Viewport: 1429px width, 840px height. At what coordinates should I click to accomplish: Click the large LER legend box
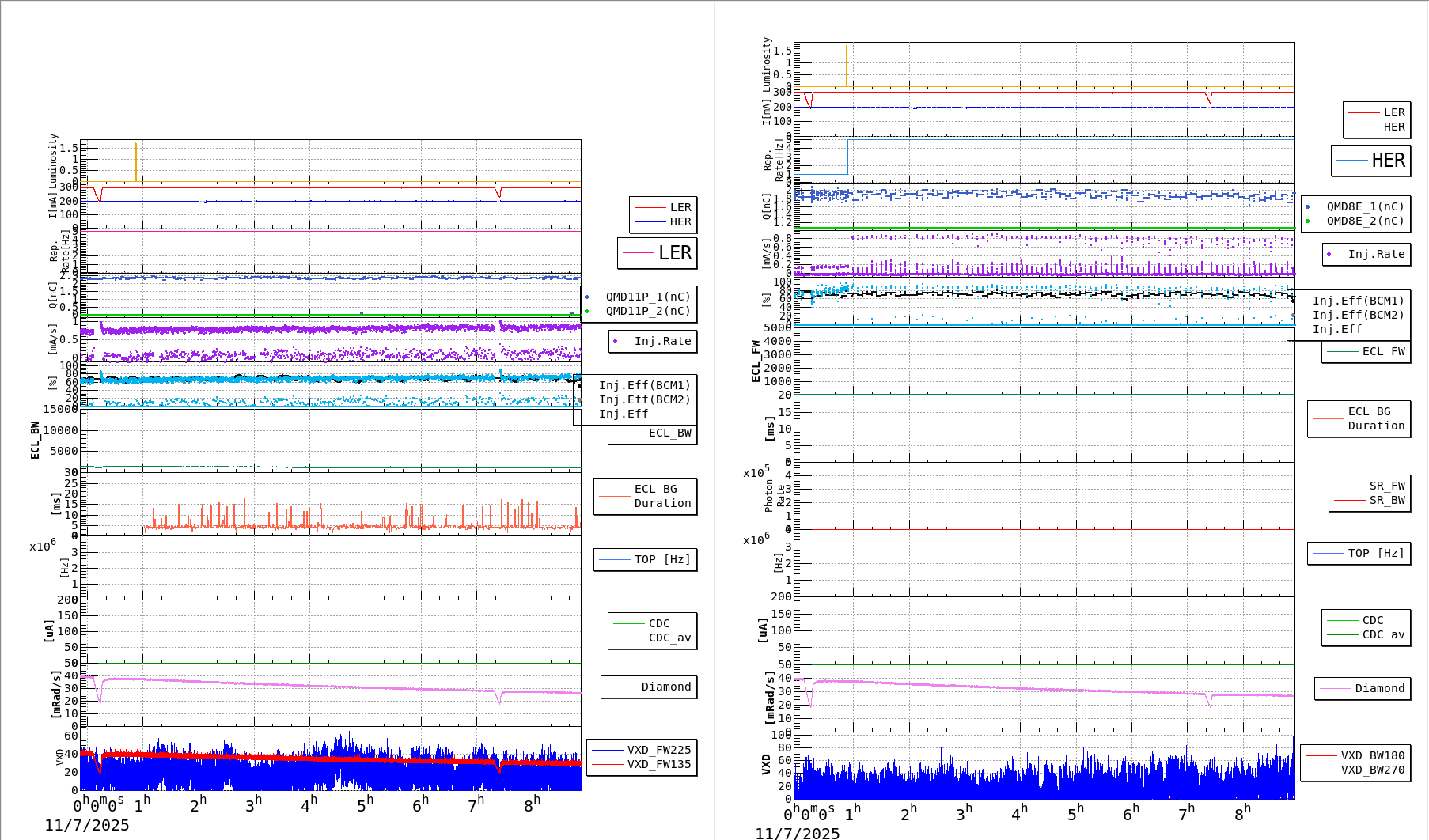(x=658, y=254)
